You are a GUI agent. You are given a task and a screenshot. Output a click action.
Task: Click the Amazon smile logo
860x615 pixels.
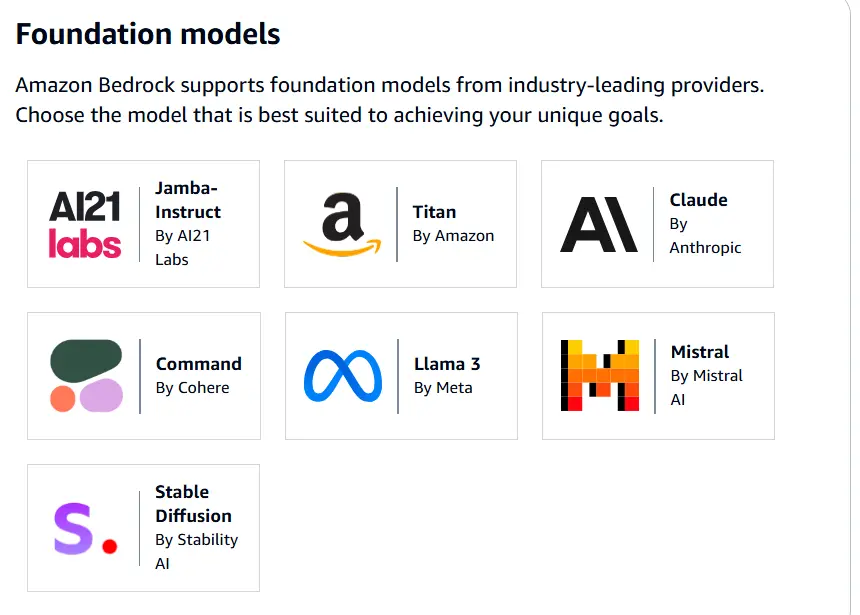342,224
